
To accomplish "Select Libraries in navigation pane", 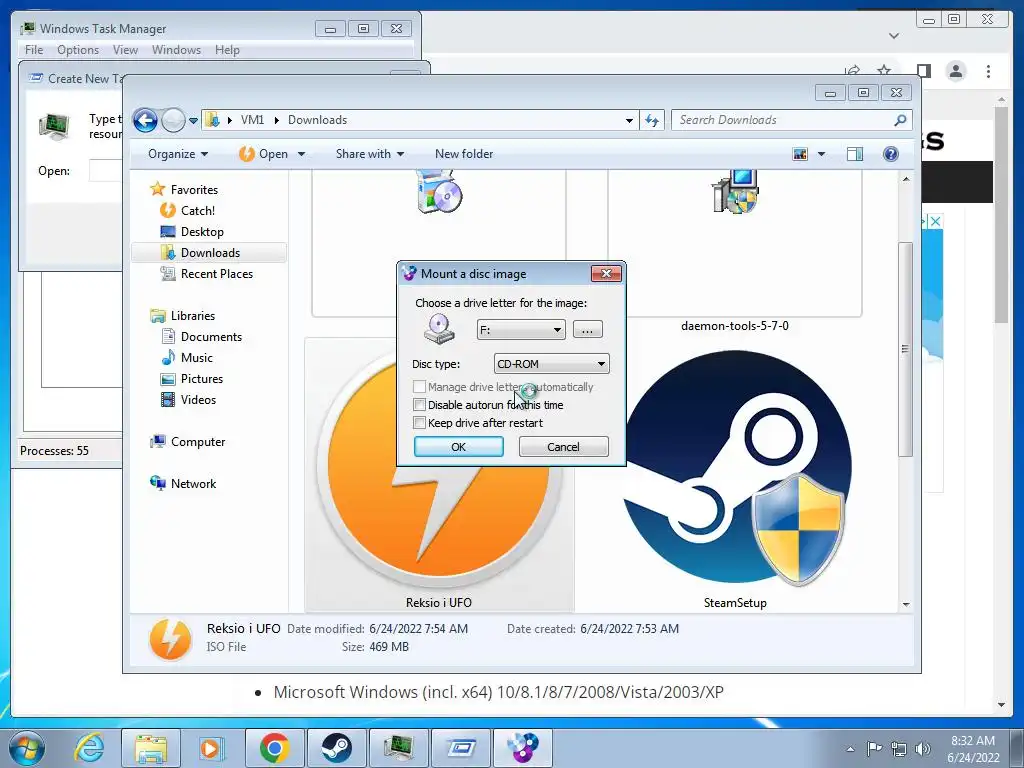I will [192, 316].
